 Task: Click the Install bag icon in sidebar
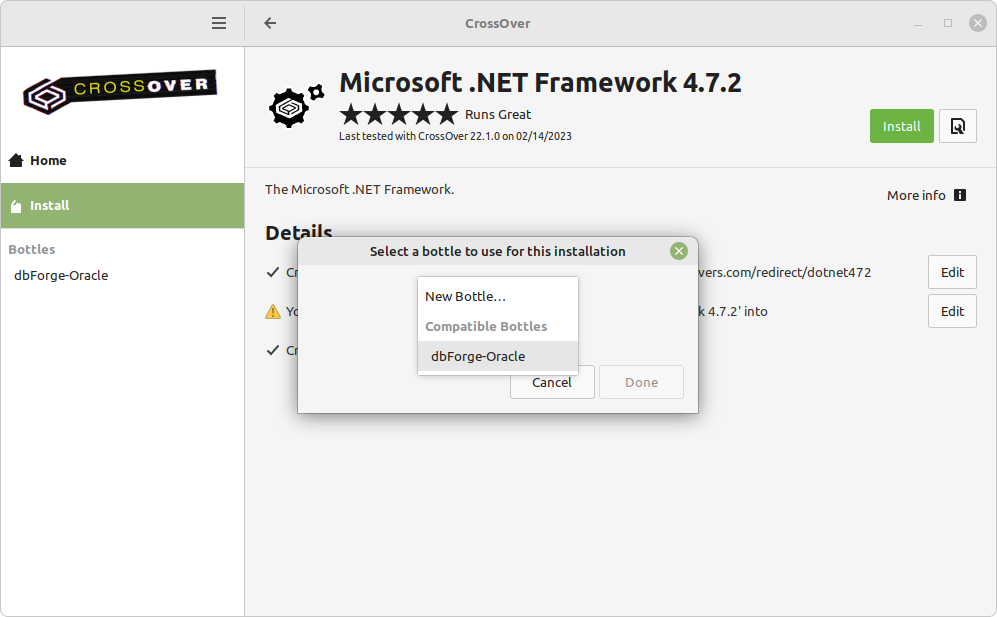pos(17,206)
